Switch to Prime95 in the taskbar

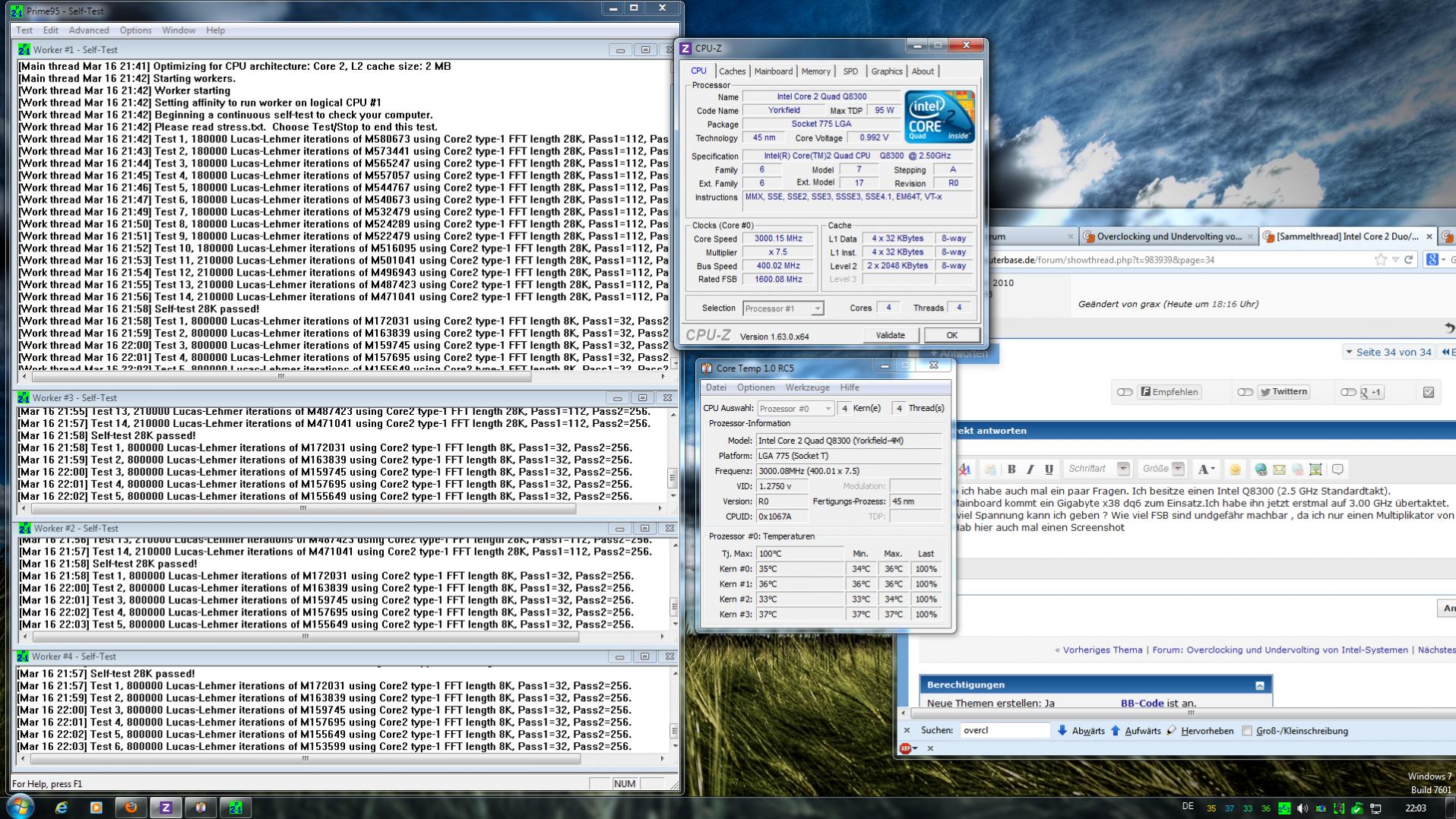(x=236, y=808)
